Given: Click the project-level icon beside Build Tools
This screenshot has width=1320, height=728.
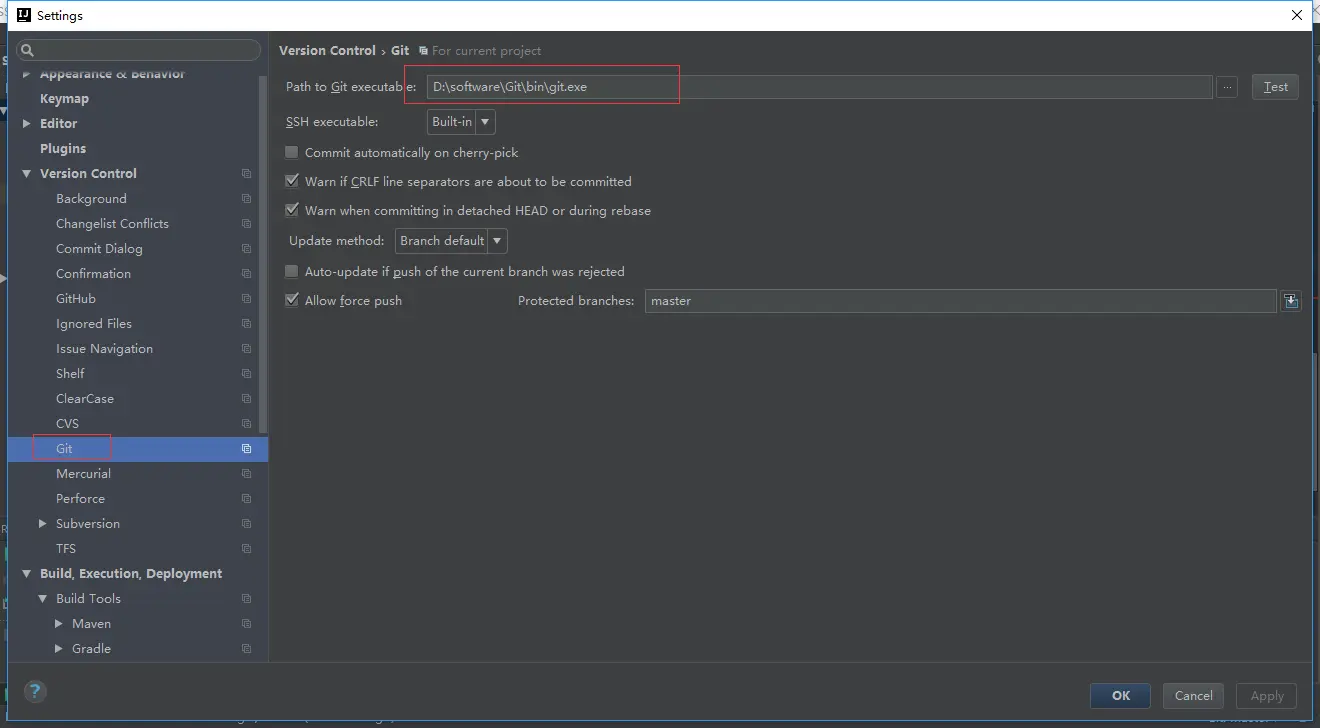Looking at the screenshot, I should pos(246,599).
